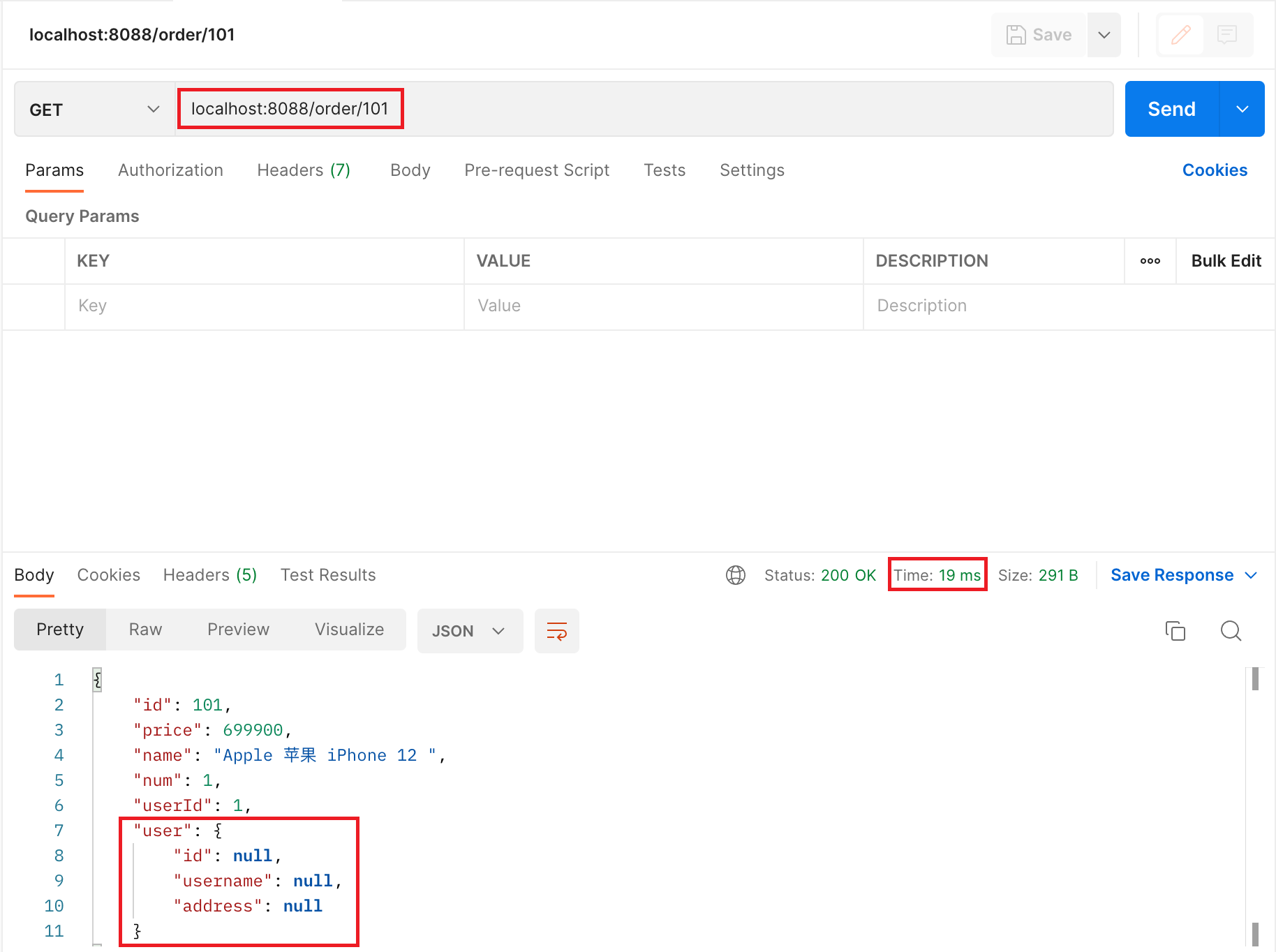Viewport: 1276px width, 952px height.
Task: Click the network globe icon
Action: [736, 575]
